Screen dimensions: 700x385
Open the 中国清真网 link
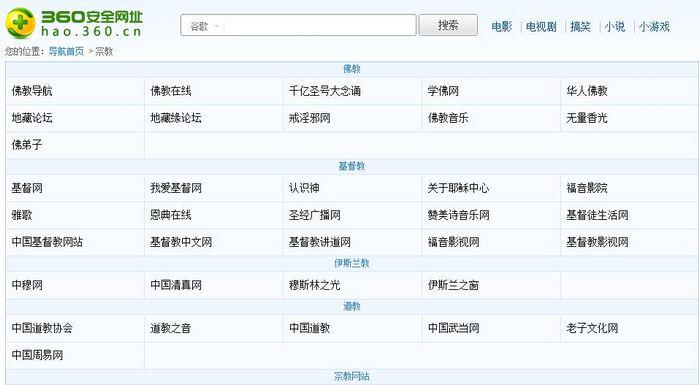175,285
